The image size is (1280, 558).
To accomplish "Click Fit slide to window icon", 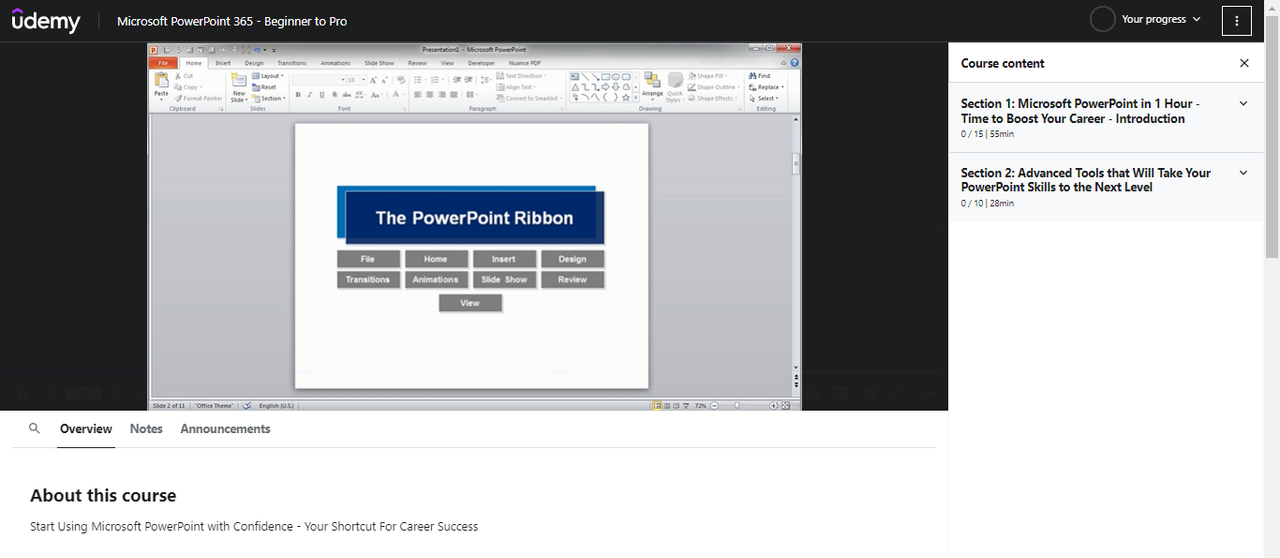I will [786, 406].
